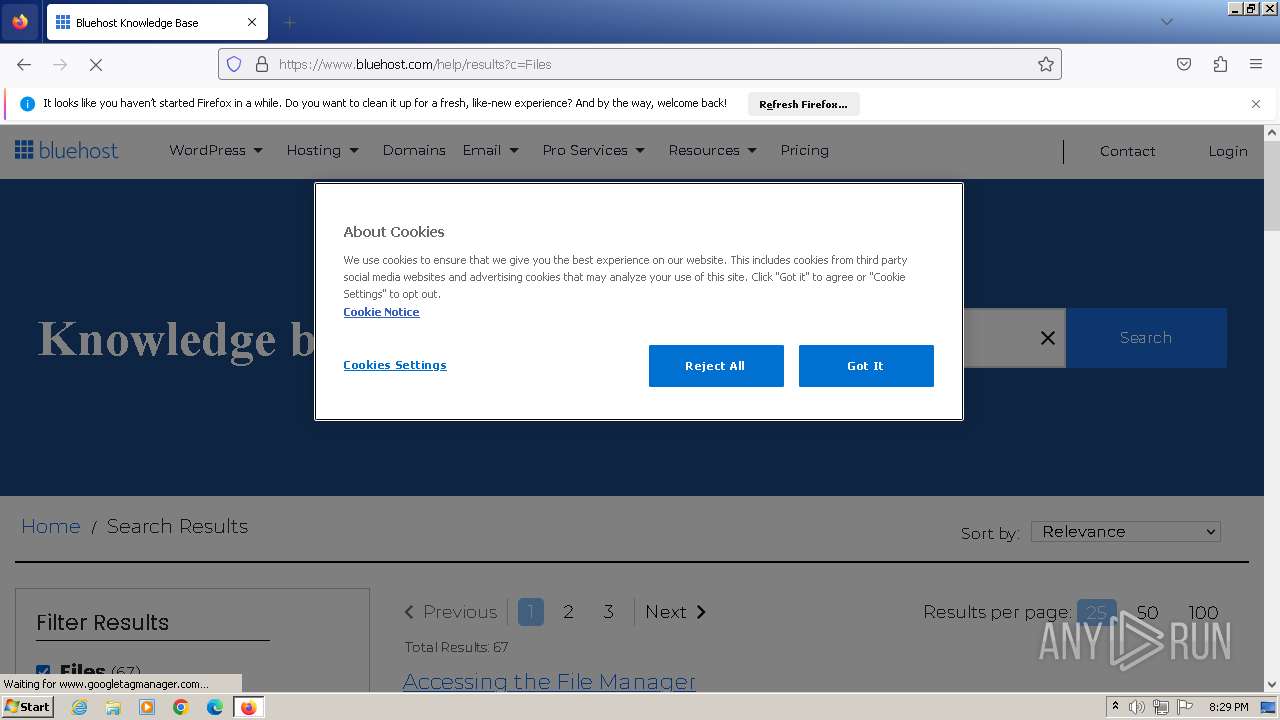Image resolution: width=1280 pixels, height=720 pixels.
Task: Go to the Next results page
Action: pos(676,612)
